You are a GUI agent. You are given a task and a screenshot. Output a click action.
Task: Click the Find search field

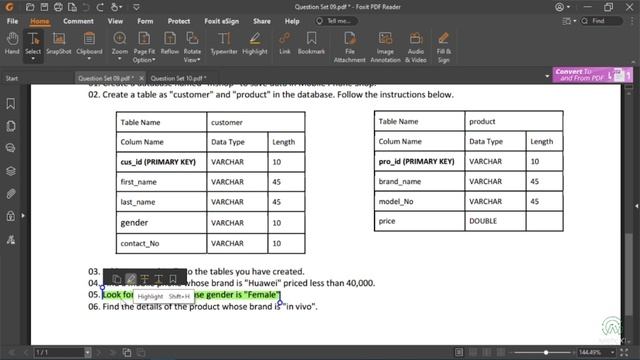pos(602,21)
